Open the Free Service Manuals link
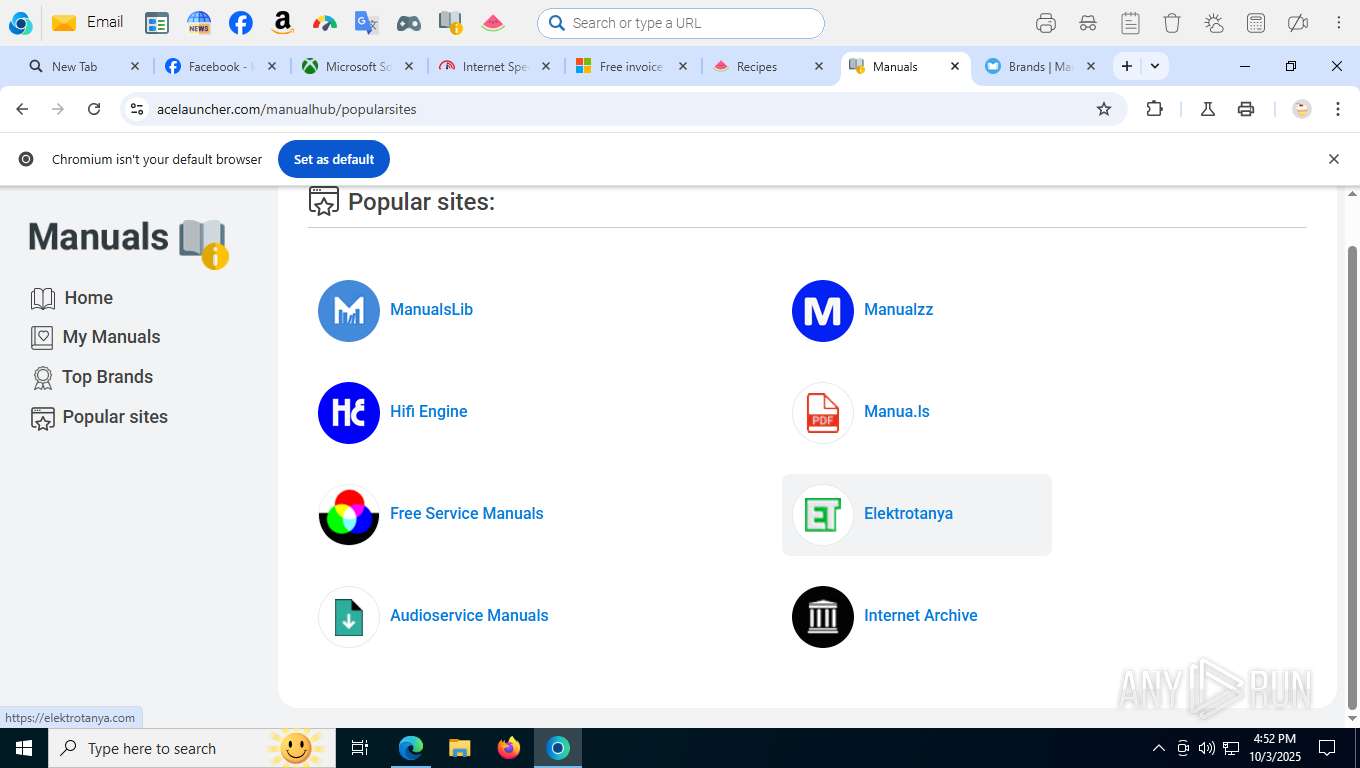 pyautogui.click(x=466, y=514)
